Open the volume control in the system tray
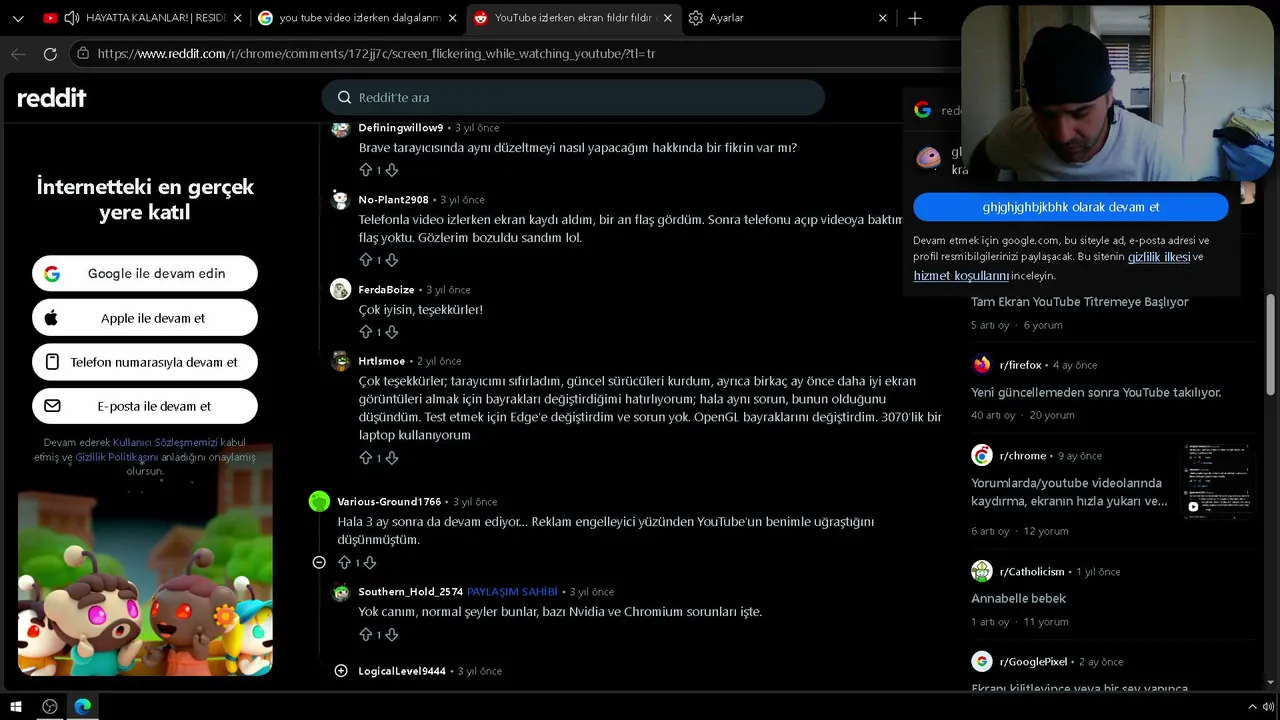The width and height of the screenshot is (1280, 720). coord(1268,707)
